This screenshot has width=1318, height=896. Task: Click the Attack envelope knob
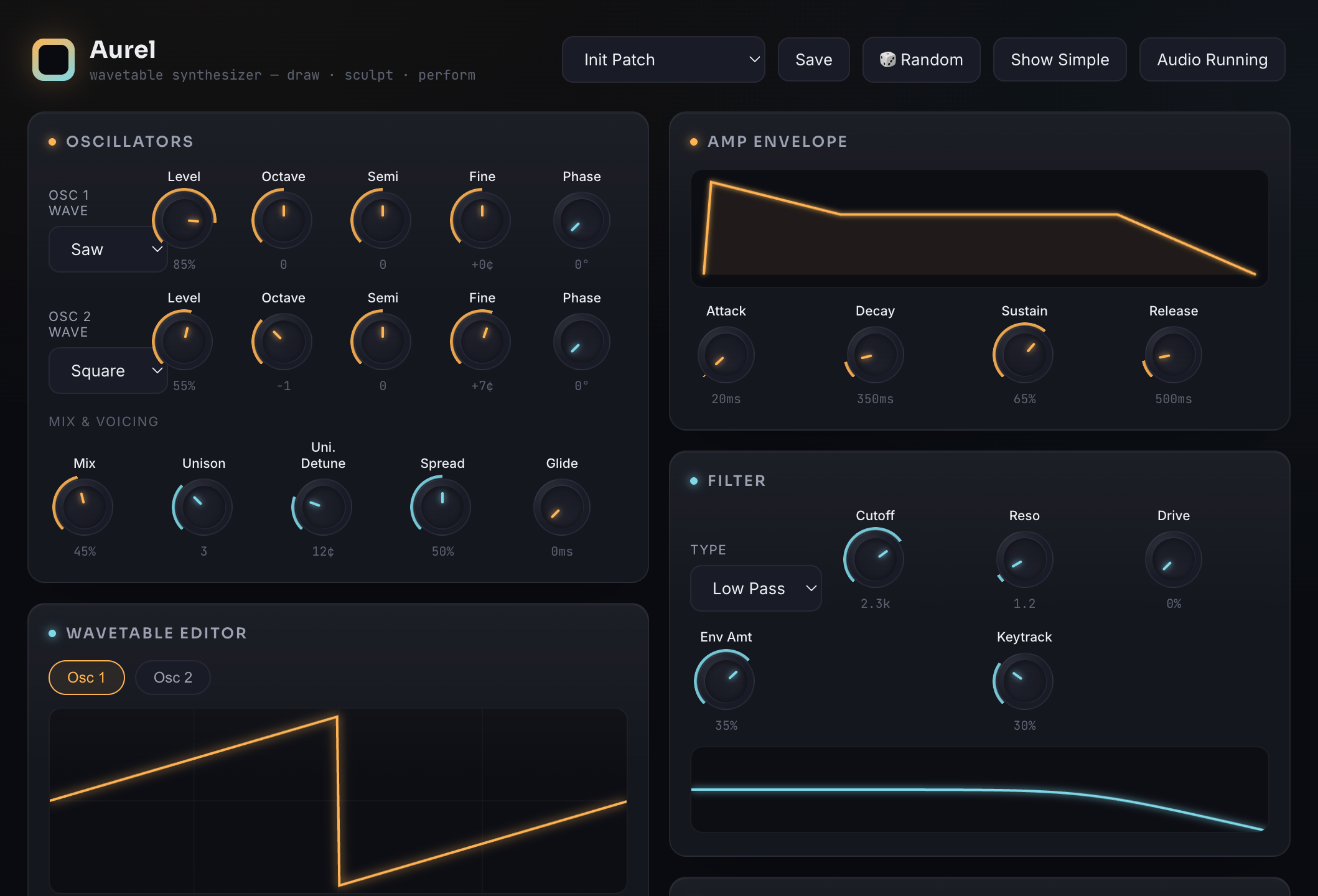[x=726, y=355]
